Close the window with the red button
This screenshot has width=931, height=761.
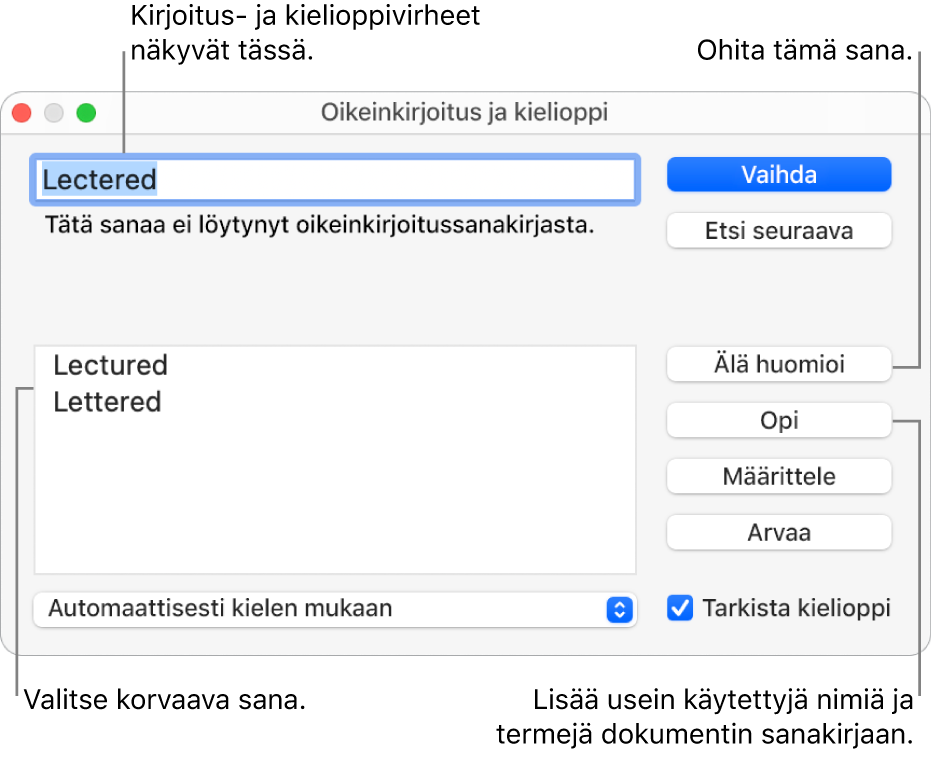coord(21,113)
